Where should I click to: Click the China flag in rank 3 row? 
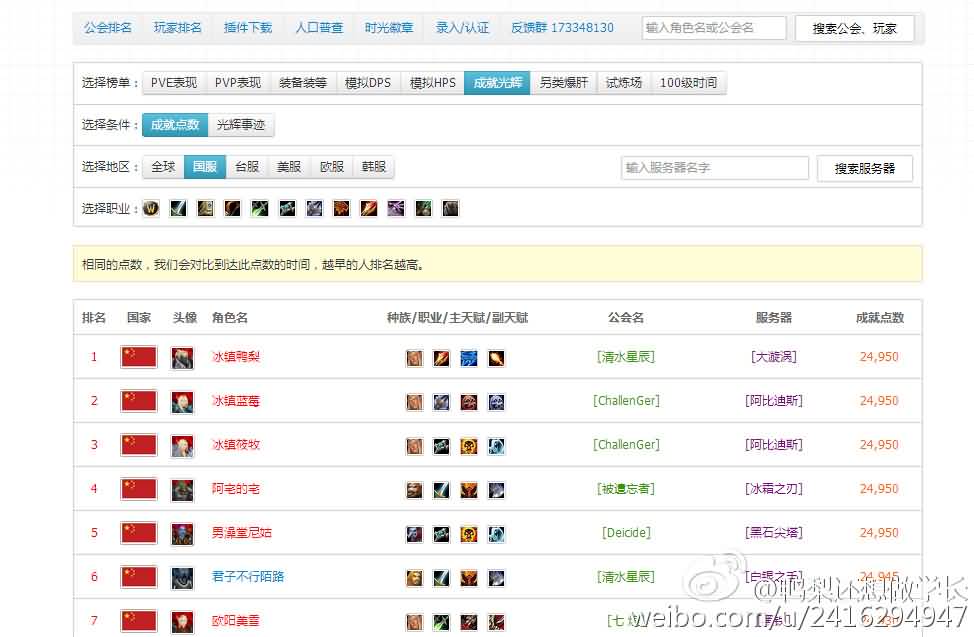[x=139, y=445]
